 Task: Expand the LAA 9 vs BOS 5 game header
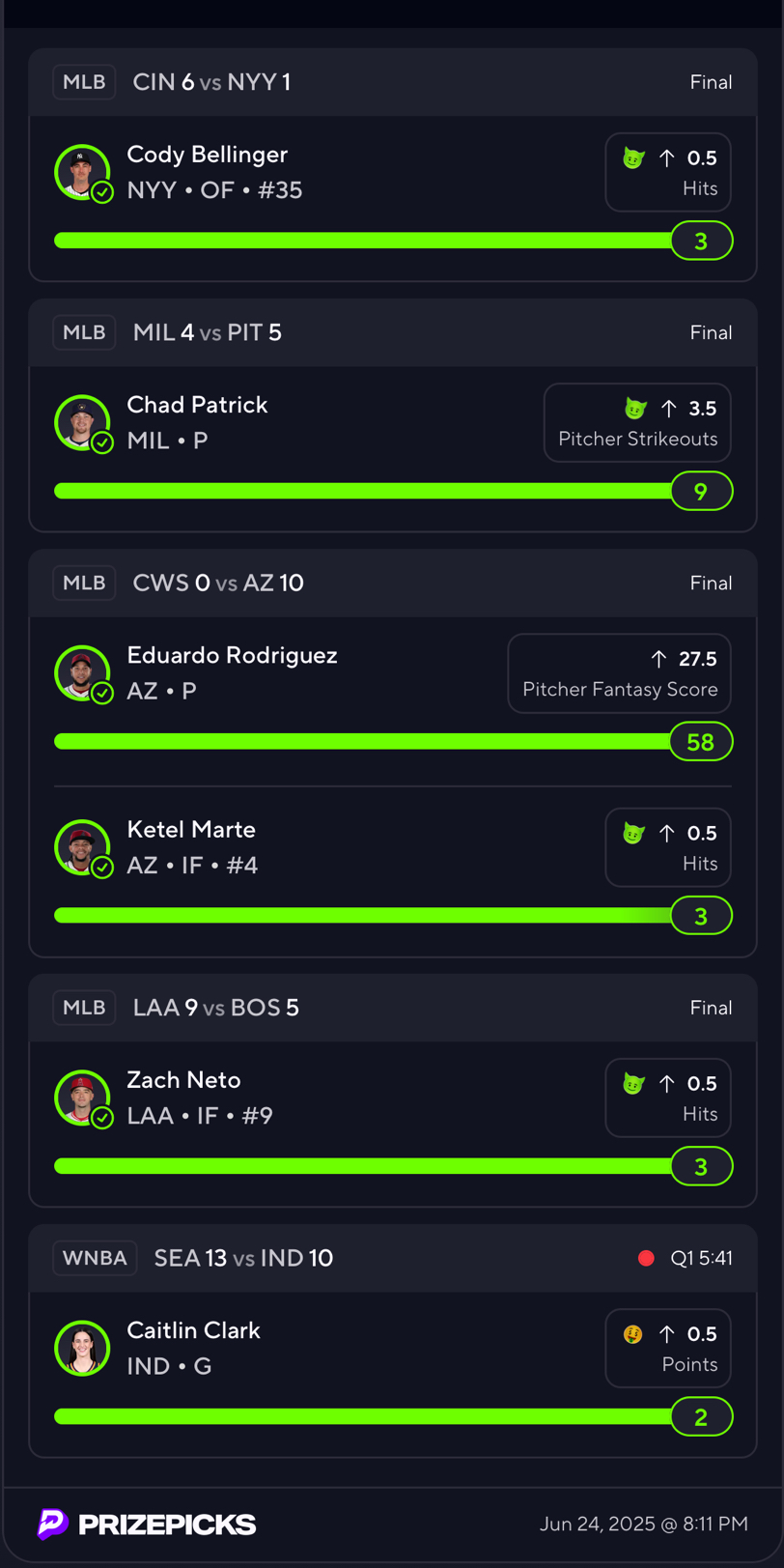pyautogui.click(x=393, y=1008)
